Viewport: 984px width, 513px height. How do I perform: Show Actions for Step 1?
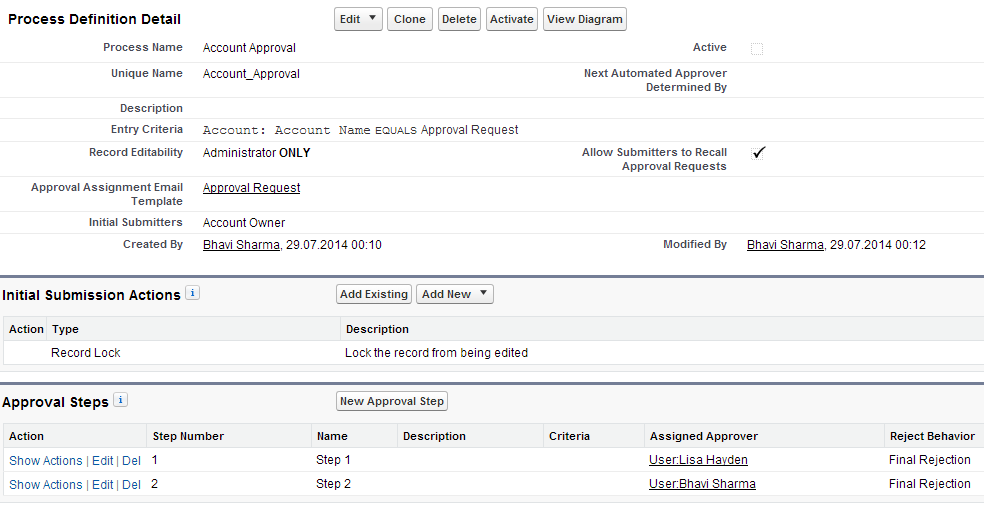point(46,461)
